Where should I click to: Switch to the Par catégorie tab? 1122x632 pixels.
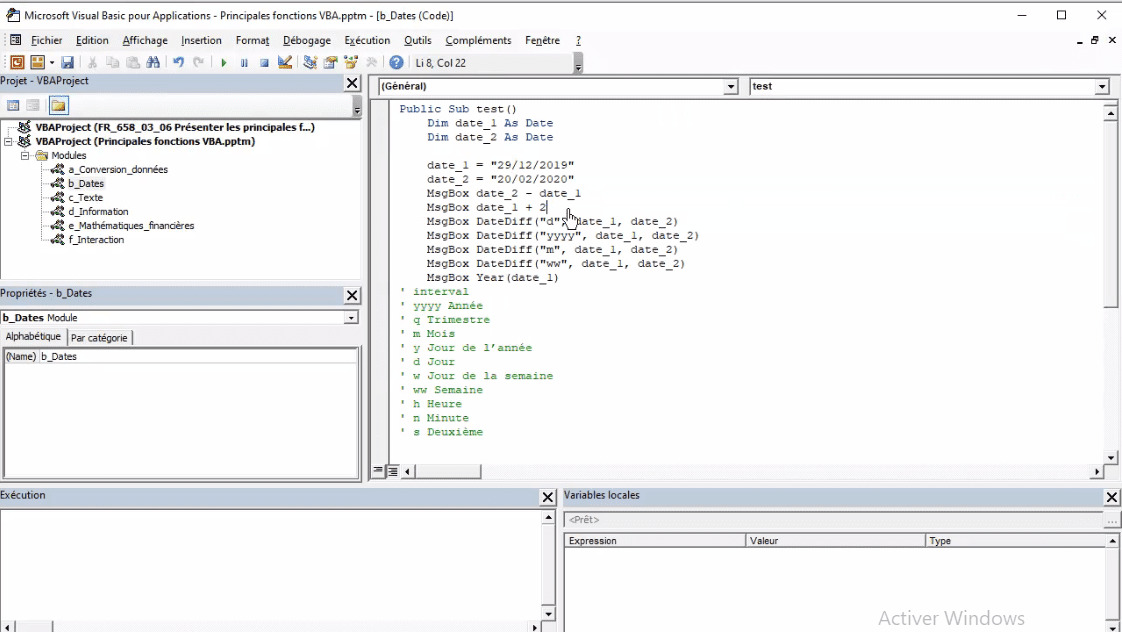(99, 338)
